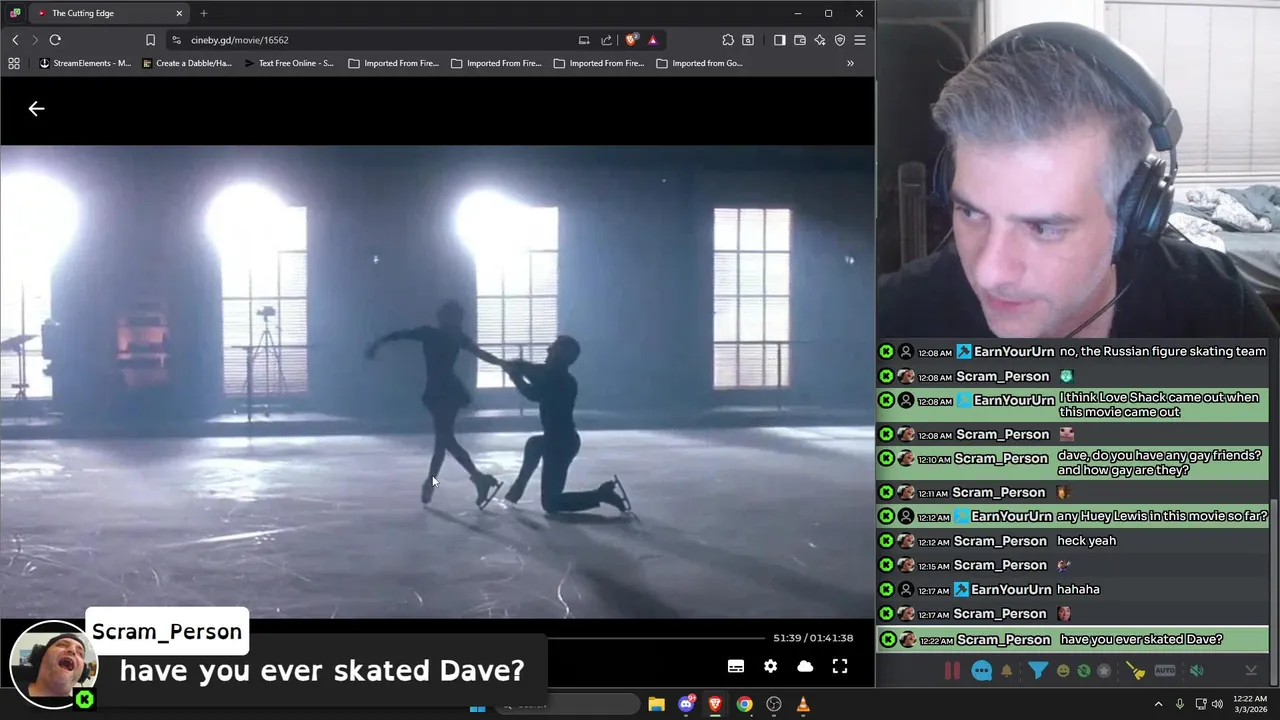
Task: Go back using the player's back arrow
Action: [x=36, y=108]
